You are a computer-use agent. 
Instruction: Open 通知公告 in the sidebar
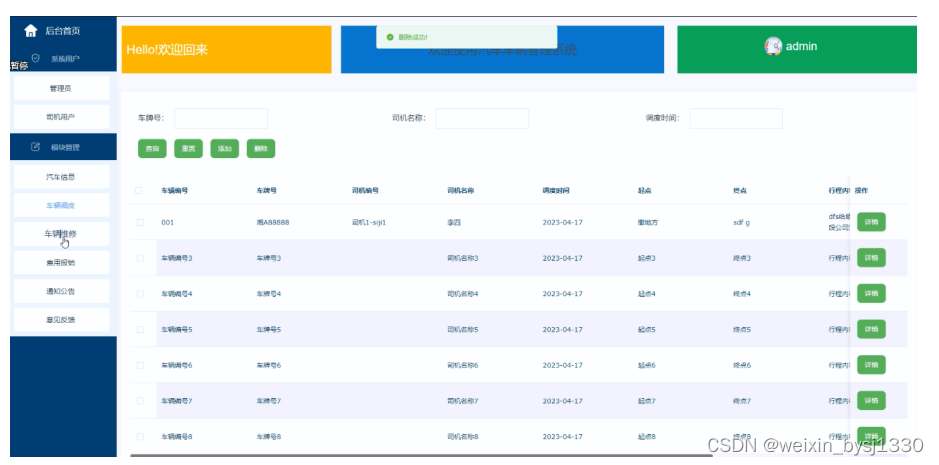pyautogui.click(x=62, y=291)
